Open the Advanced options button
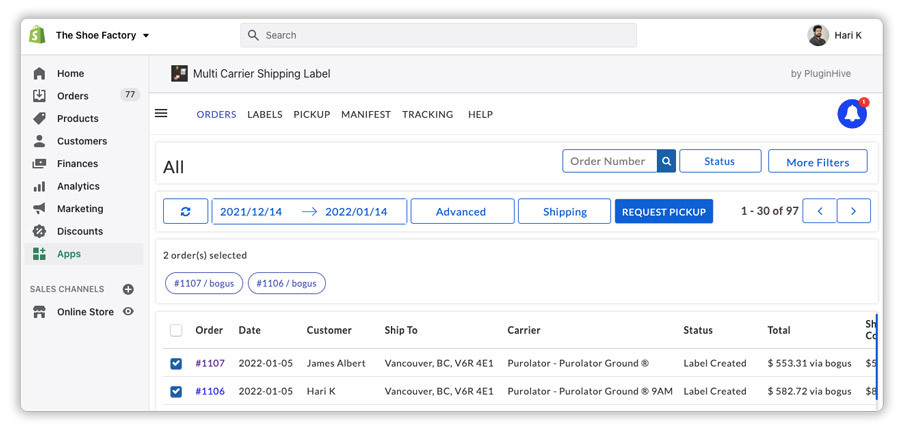 click(x=462, y=211)
